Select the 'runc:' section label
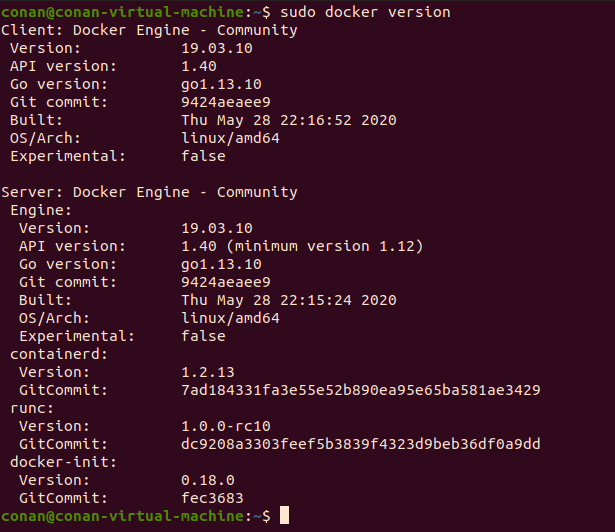 coord(32,408)
